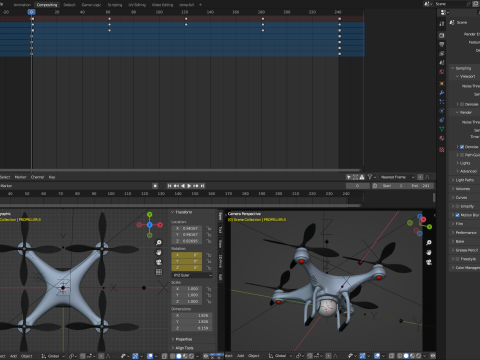The height and width of the screenshot is (360, 480).
Task: Click keyframe at frame 60 in top dope sheet row
Action: [x=109, y=19]
